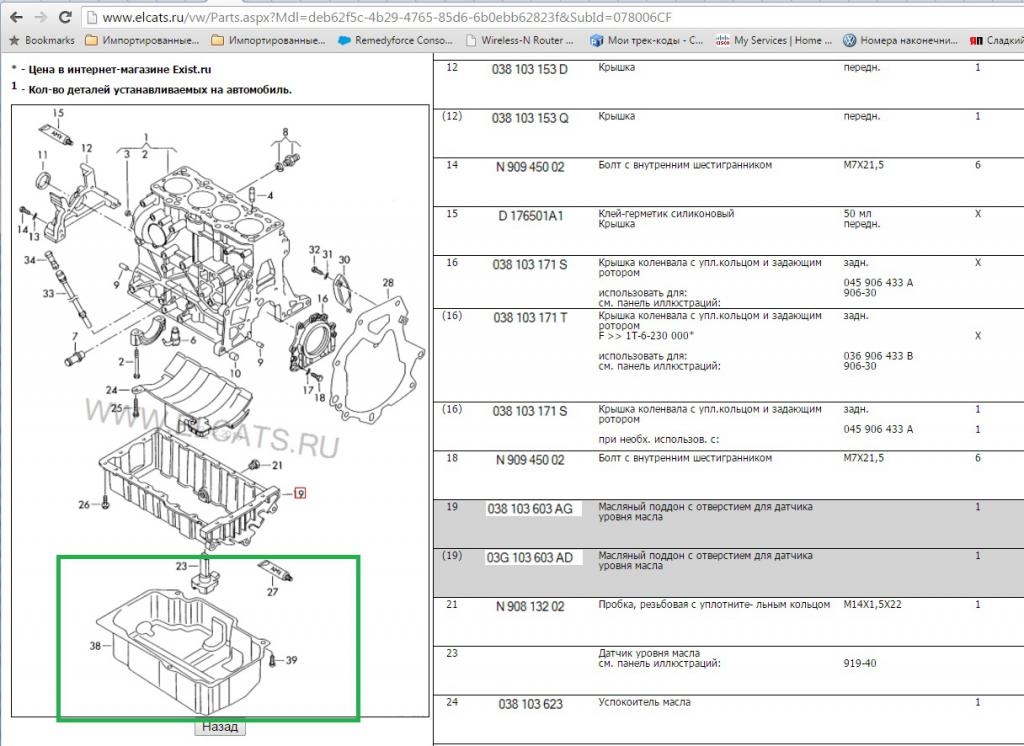Click position number 21 in the parts table
The width and height of the screenshot is (1024, 746).
point(452,604)
